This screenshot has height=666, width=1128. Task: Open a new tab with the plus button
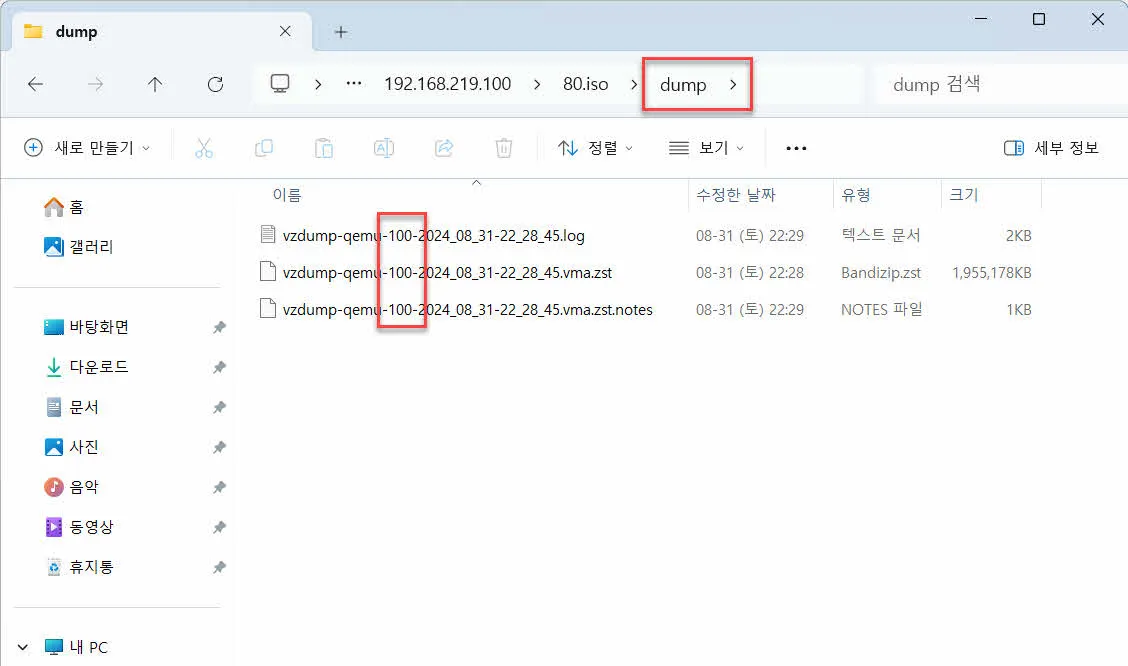(341, 31)
